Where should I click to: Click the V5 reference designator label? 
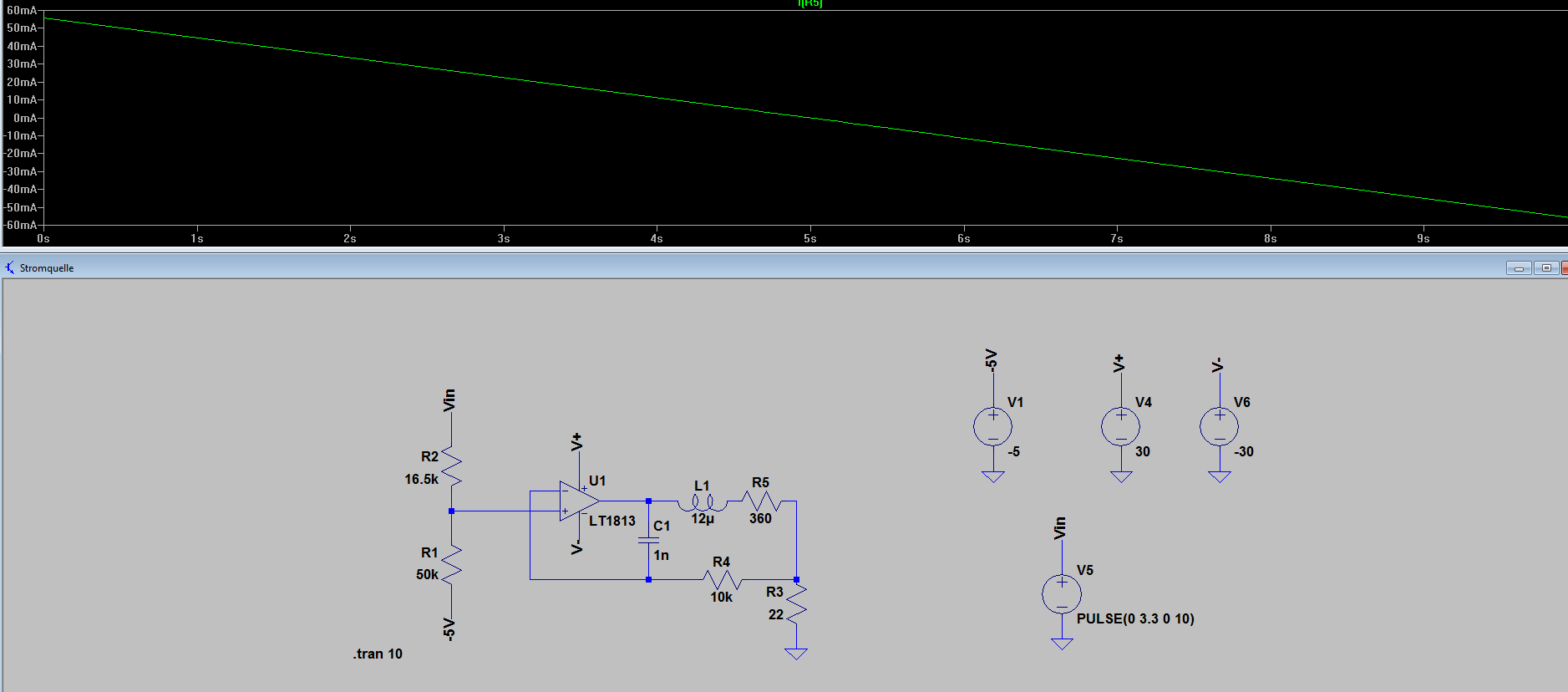pyautogui.click(x=1085, y=570)
